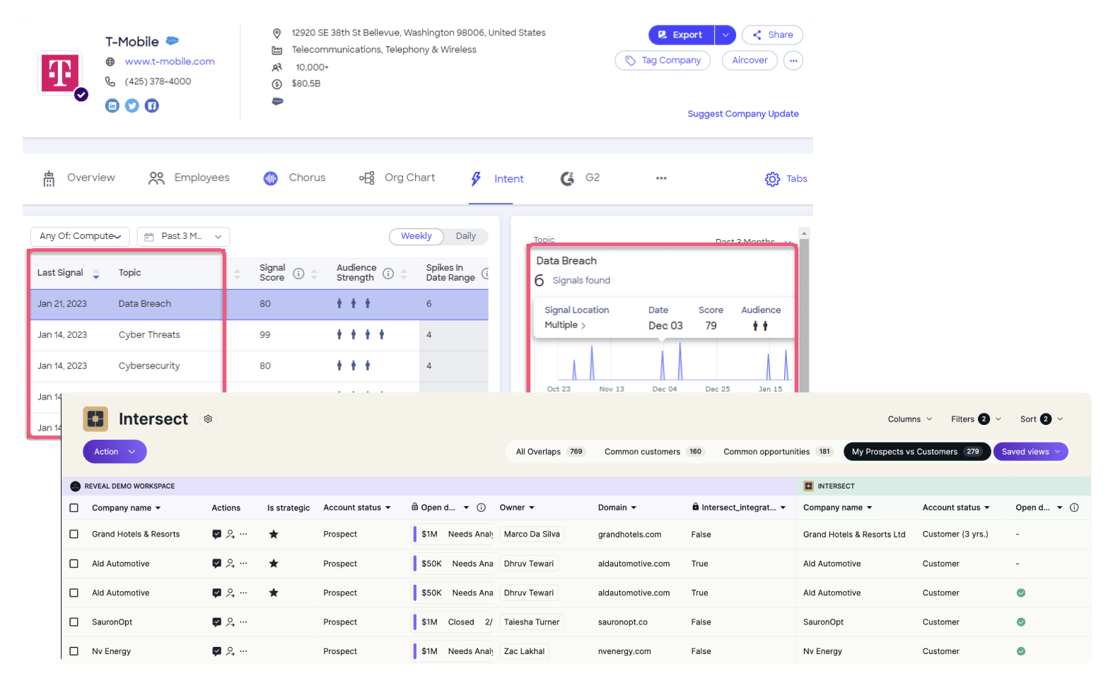Open the 'Past 3 M..' date range dropdown
The height and width of the screenshot is (700, 1120).
pyautogui.click(x=184, y=236)
